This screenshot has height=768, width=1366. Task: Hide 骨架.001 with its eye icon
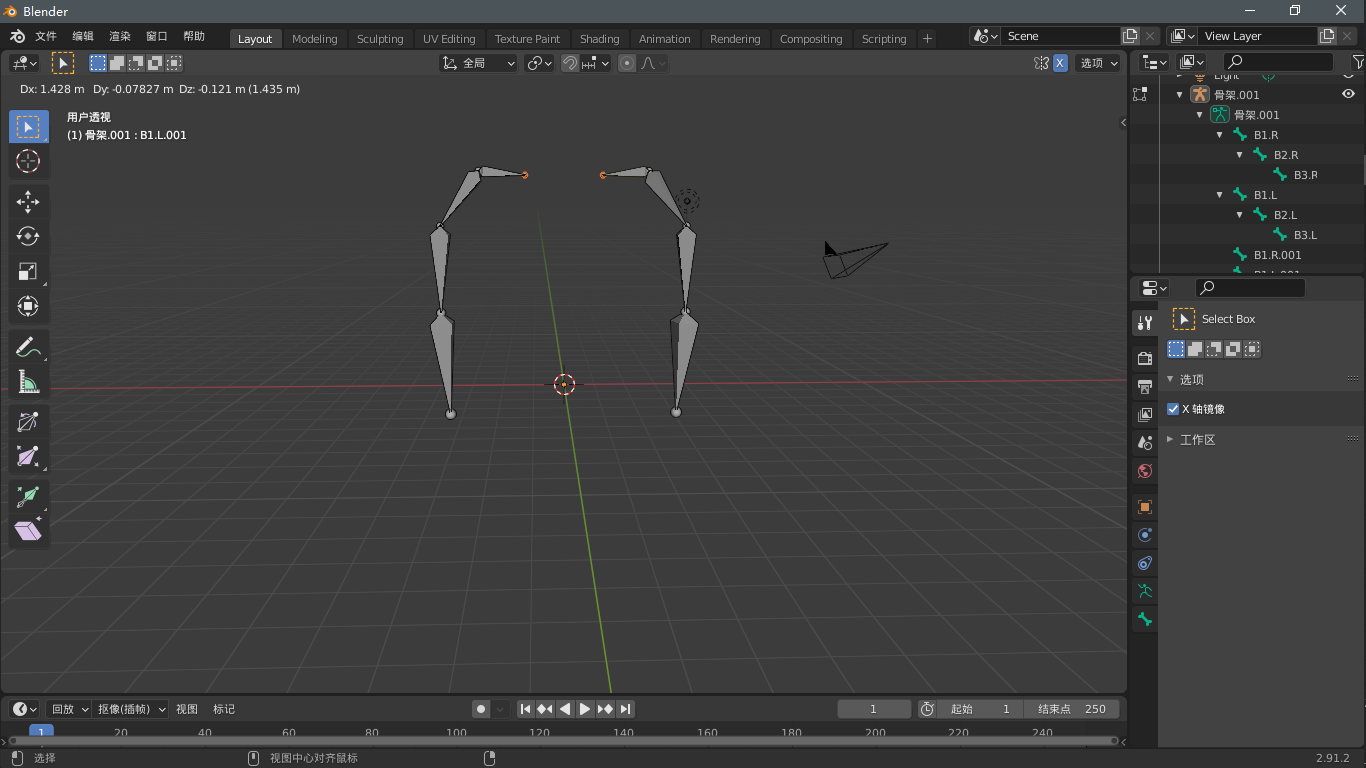pyautogui.click(x=1349, y=93)
